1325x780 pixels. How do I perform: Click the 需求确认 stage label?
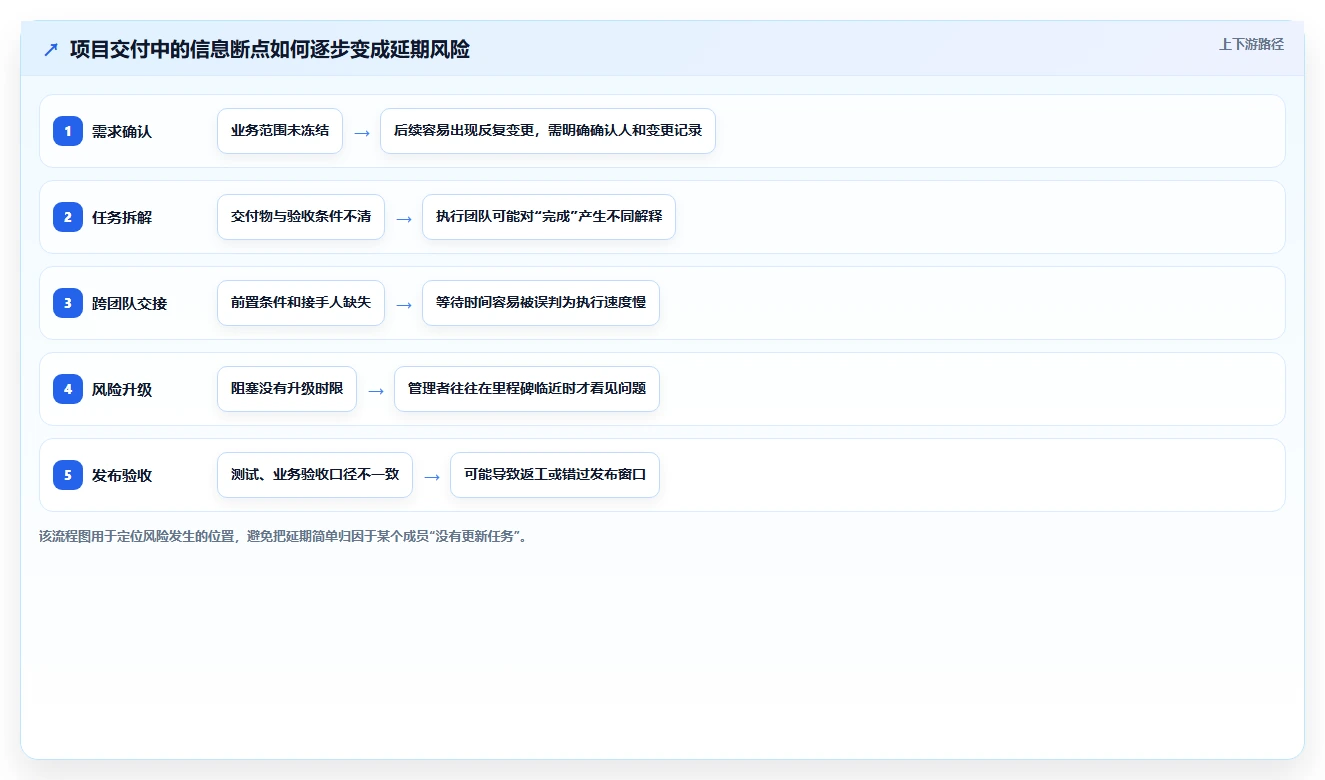pyautogui.click(x=122, y=132)
